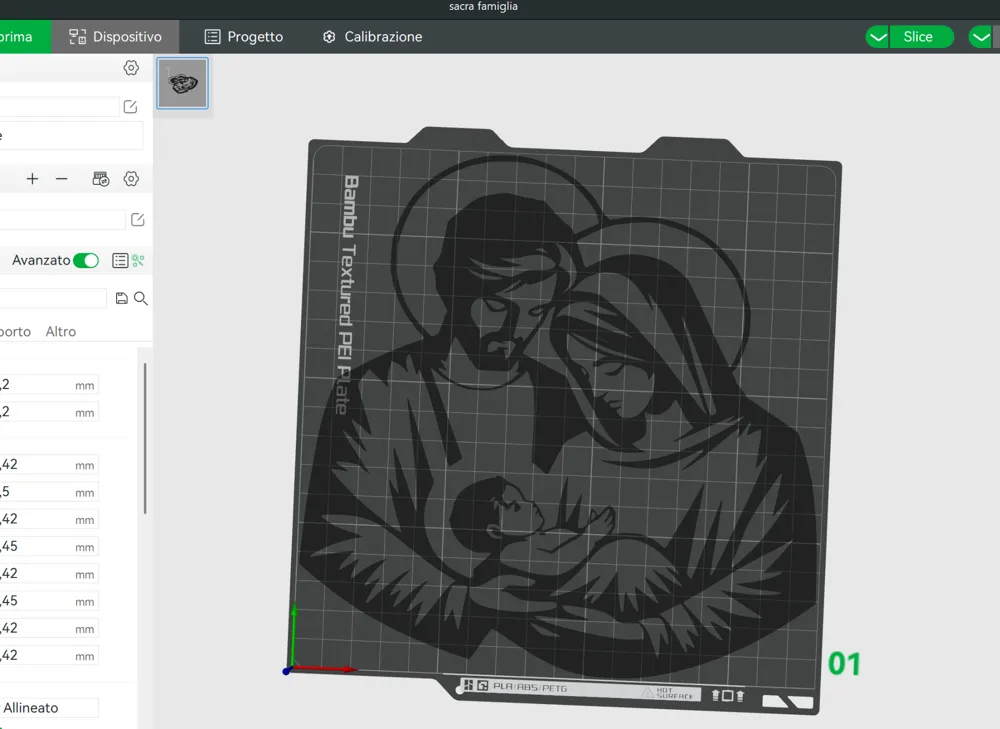
Task: Click edit preset icon just above Avanzato row
Action: [137, 220]
